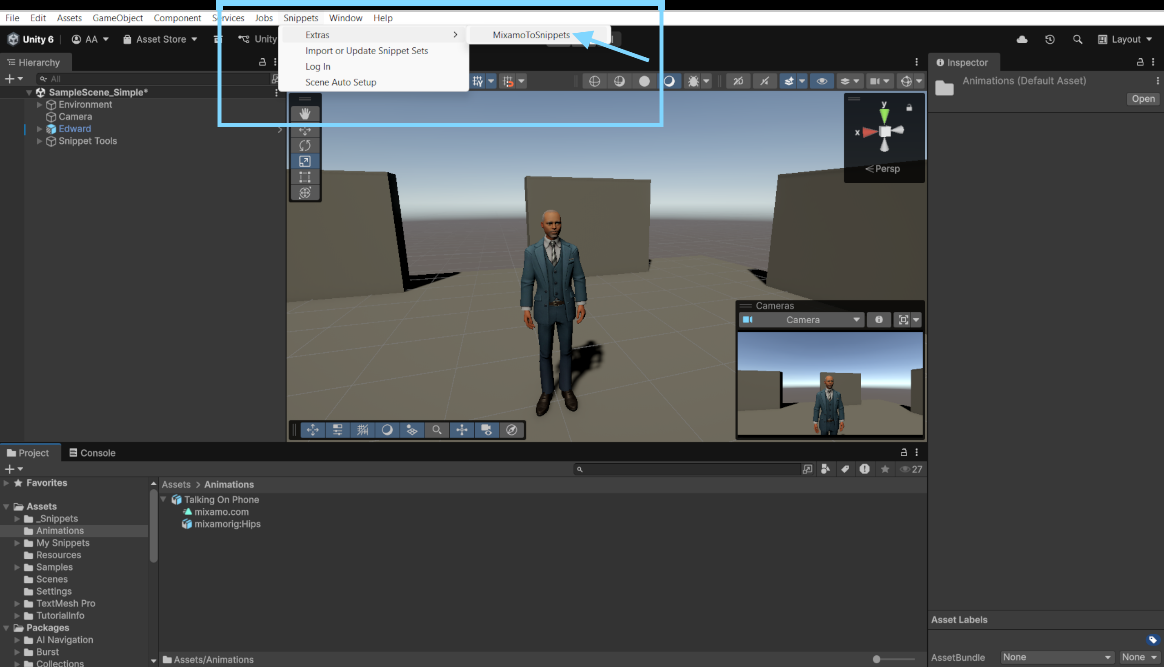This screenshot has width=1164, height=667.
Task: Click the Search by Label tag icon
Action: click(845, 469)
